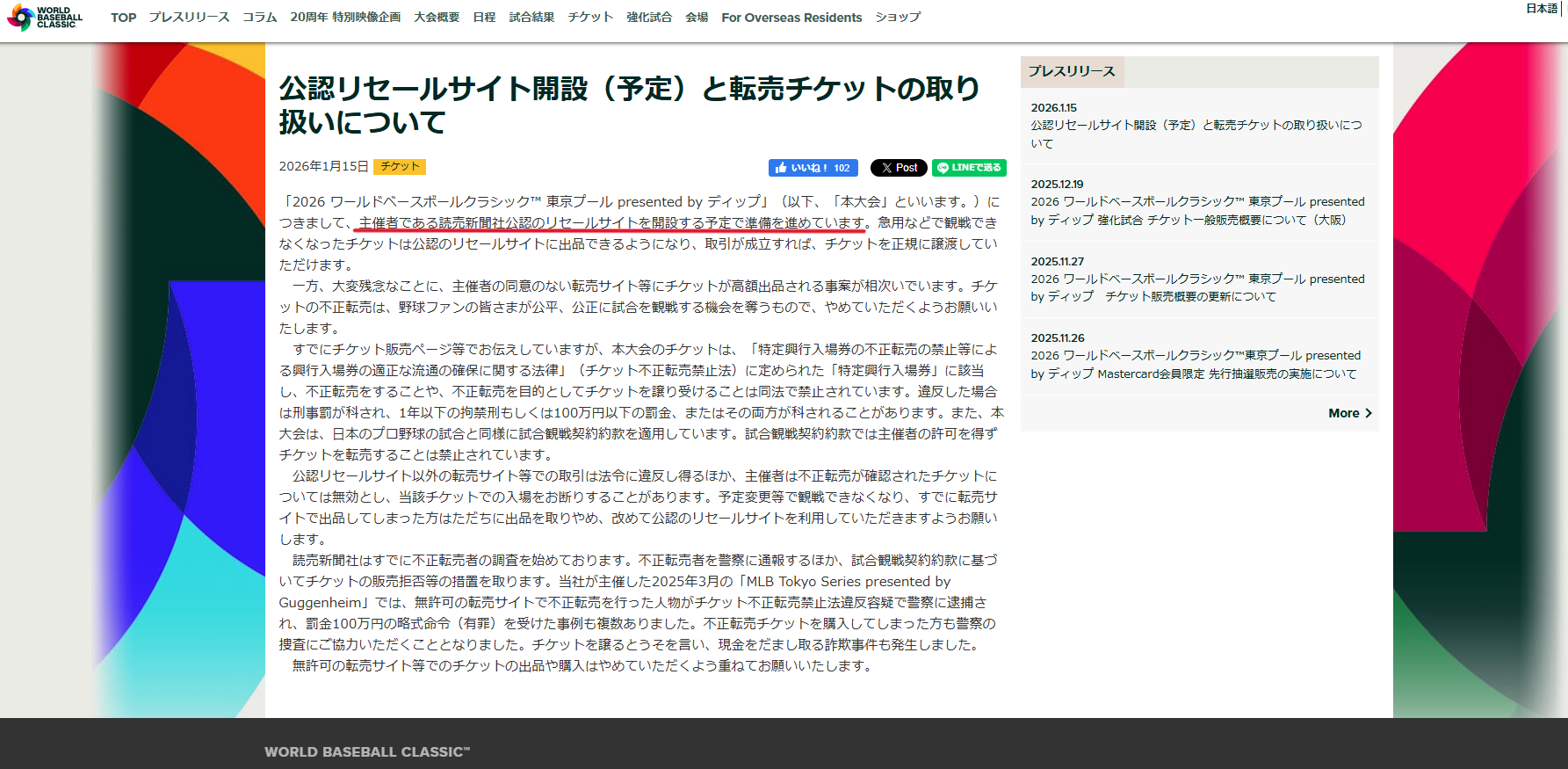Image resolution: width=1568 pixels, height=769 pixels.
Task: Go to the ショップ page
Action: [x=898, y=18]
